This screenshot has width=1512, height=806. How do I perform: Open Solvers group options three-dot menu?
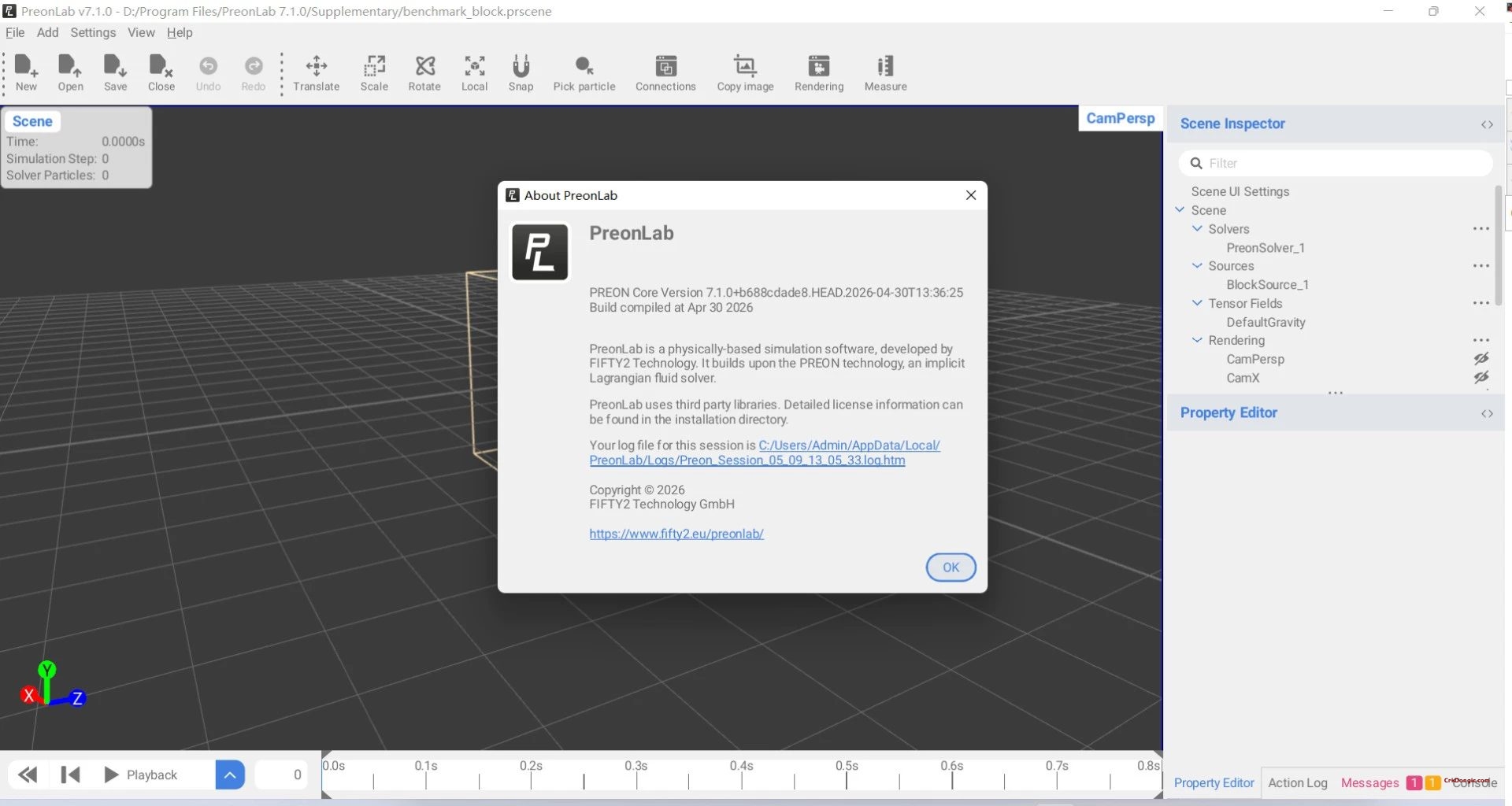point(1480,229)
